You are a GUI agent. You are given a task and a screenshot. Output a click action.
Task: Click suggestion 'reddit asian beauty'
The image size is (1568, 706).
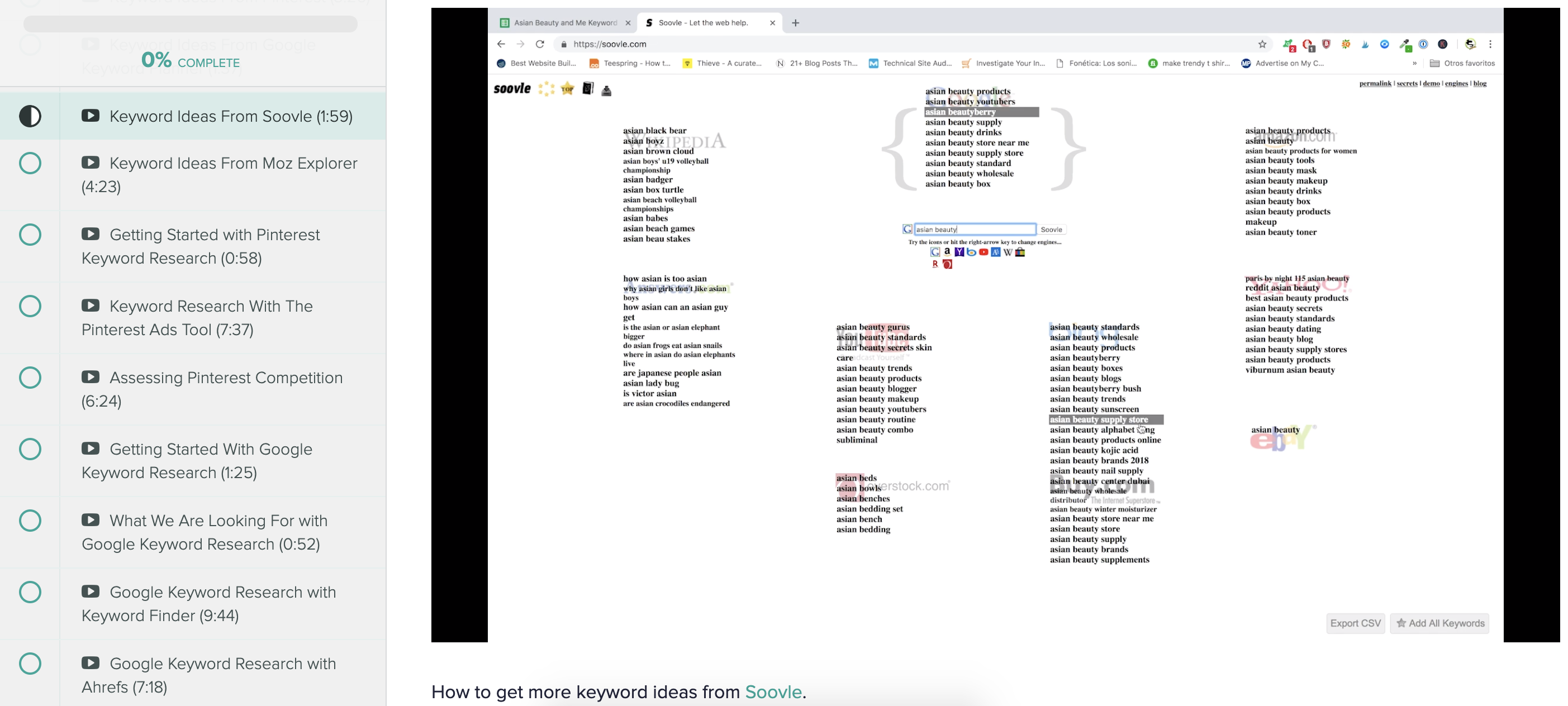click(x=1282, y=288)
